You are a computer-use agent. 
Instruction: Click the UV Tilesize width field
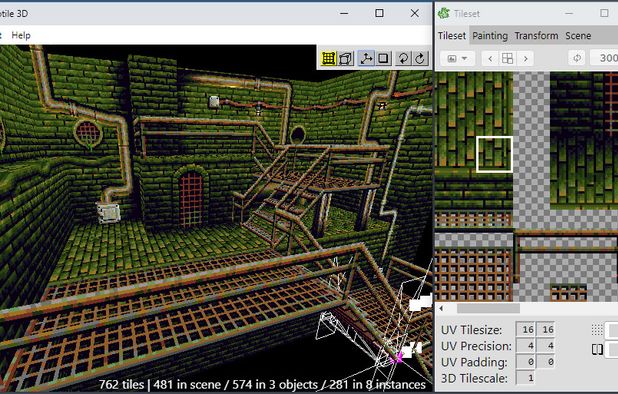click(x=525, y=329)
